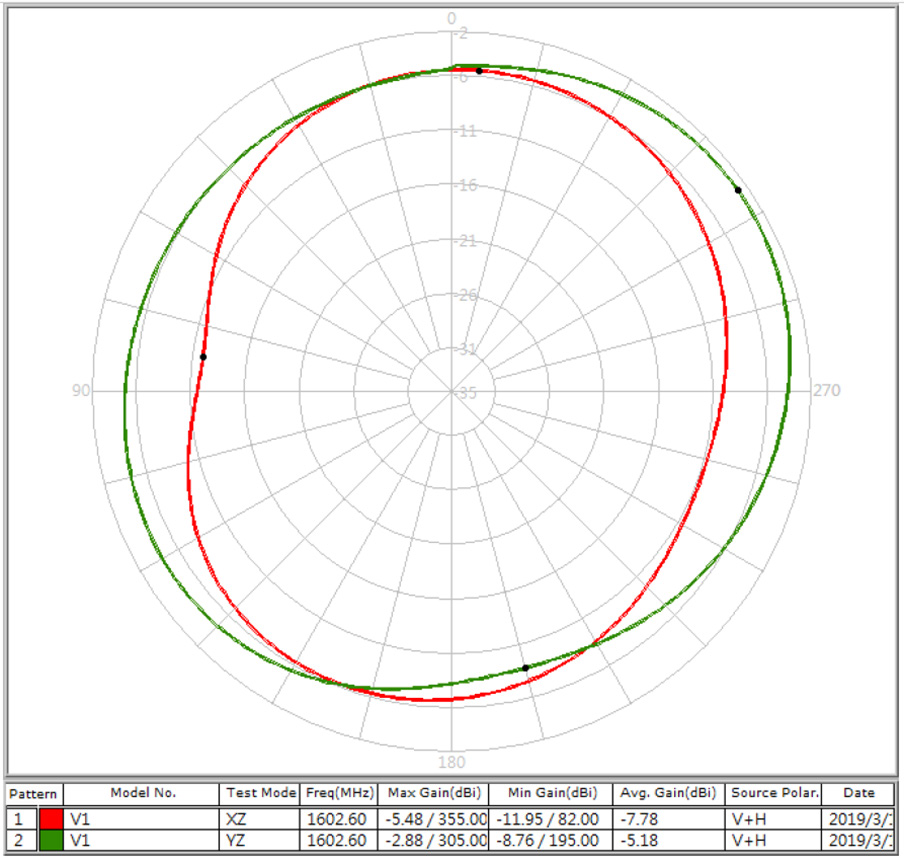Screen dimensions: 904x864
Task: Click the Model No. column header
Action: 142,793
